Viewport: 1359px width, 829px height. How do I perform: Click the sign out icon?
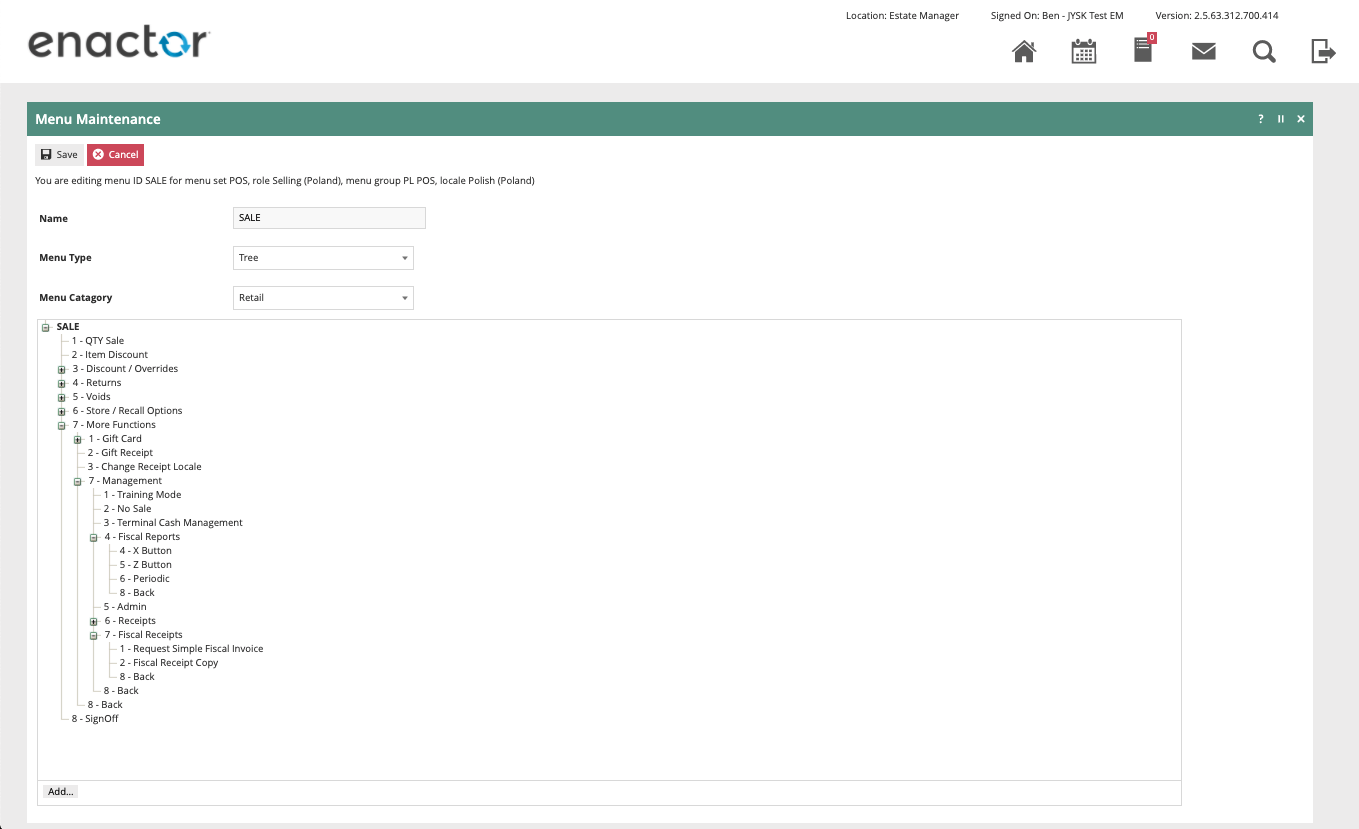point(1323,52)
